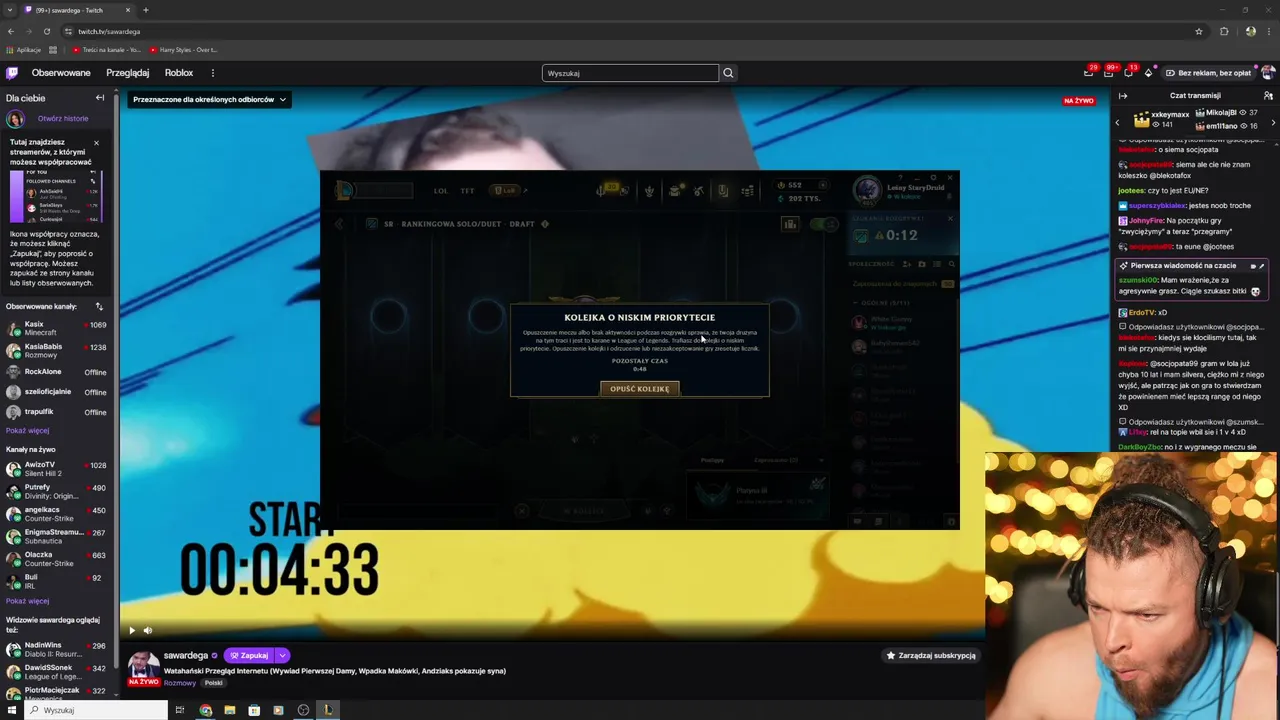Play the stream video

click(x=131, y=630)
